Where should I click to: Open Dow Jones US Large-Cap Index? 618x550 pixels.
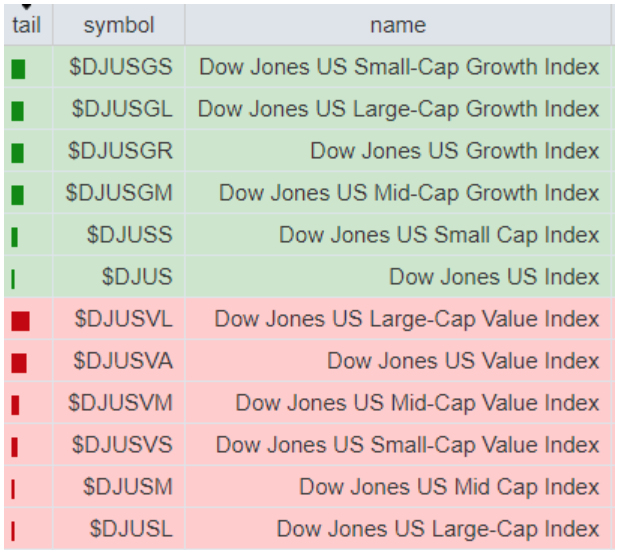click(438, 529)
